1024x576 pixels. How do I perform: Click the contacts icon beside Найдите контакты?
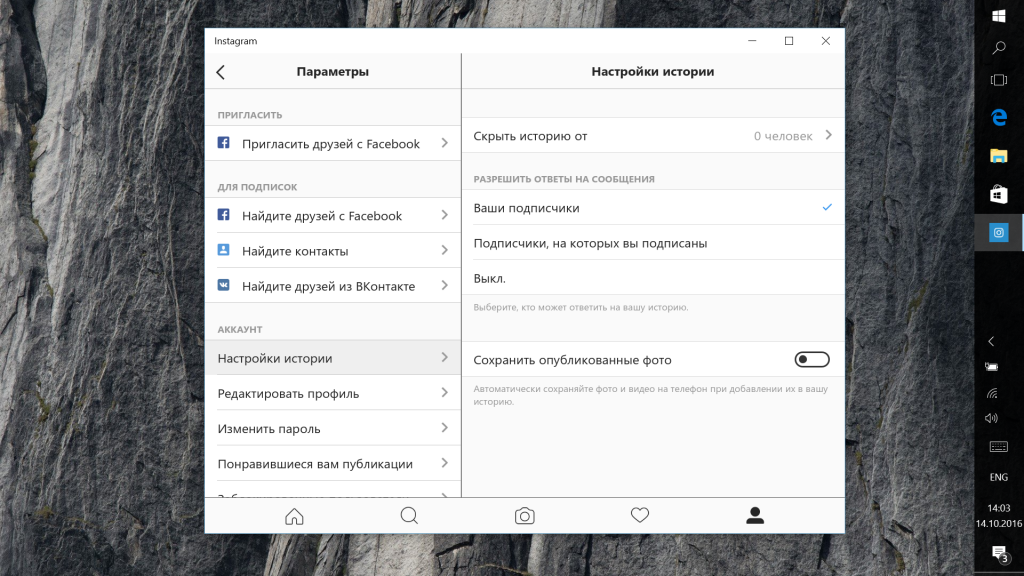(223, 250)
